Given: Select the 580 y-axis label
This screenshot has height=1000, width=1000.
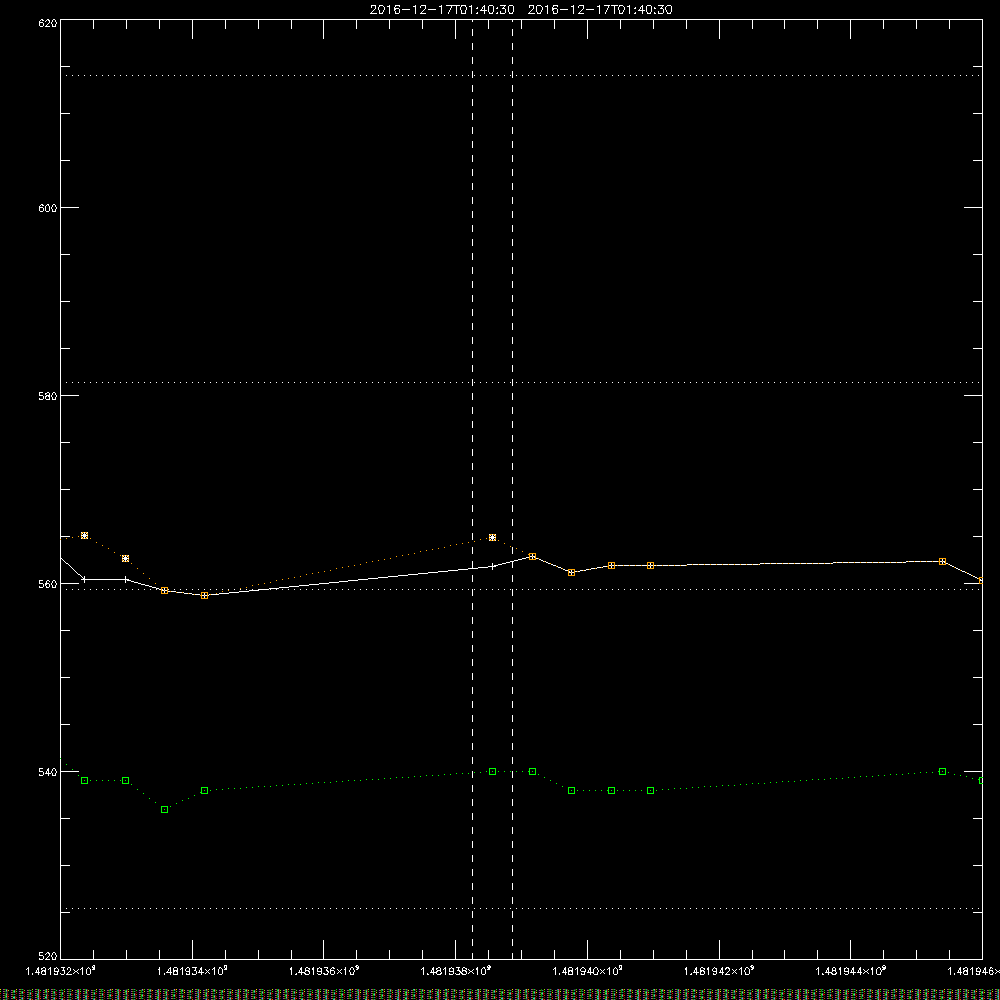Looking at the screenshot, I should coord(48,396).
